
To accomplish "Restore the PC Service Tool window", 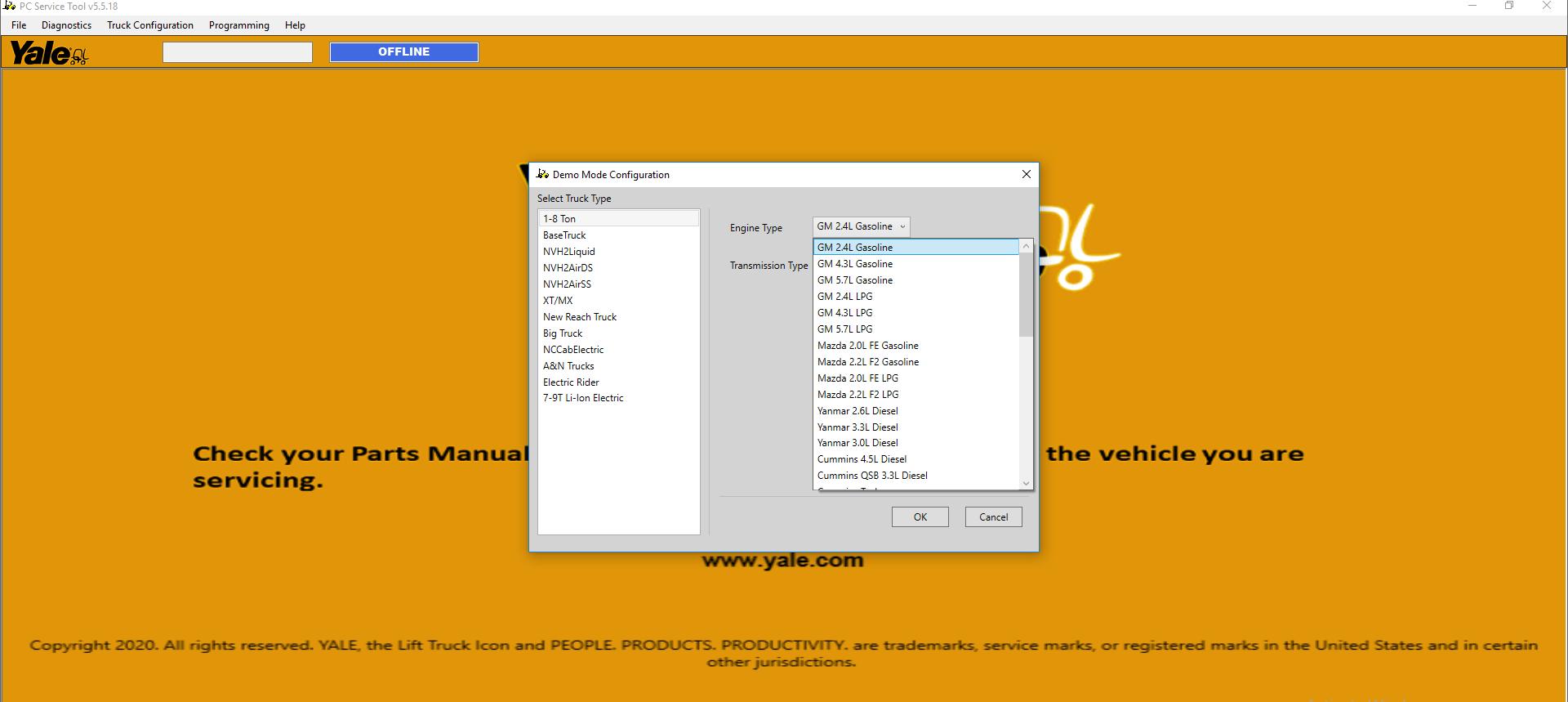I will [1509, 6].
